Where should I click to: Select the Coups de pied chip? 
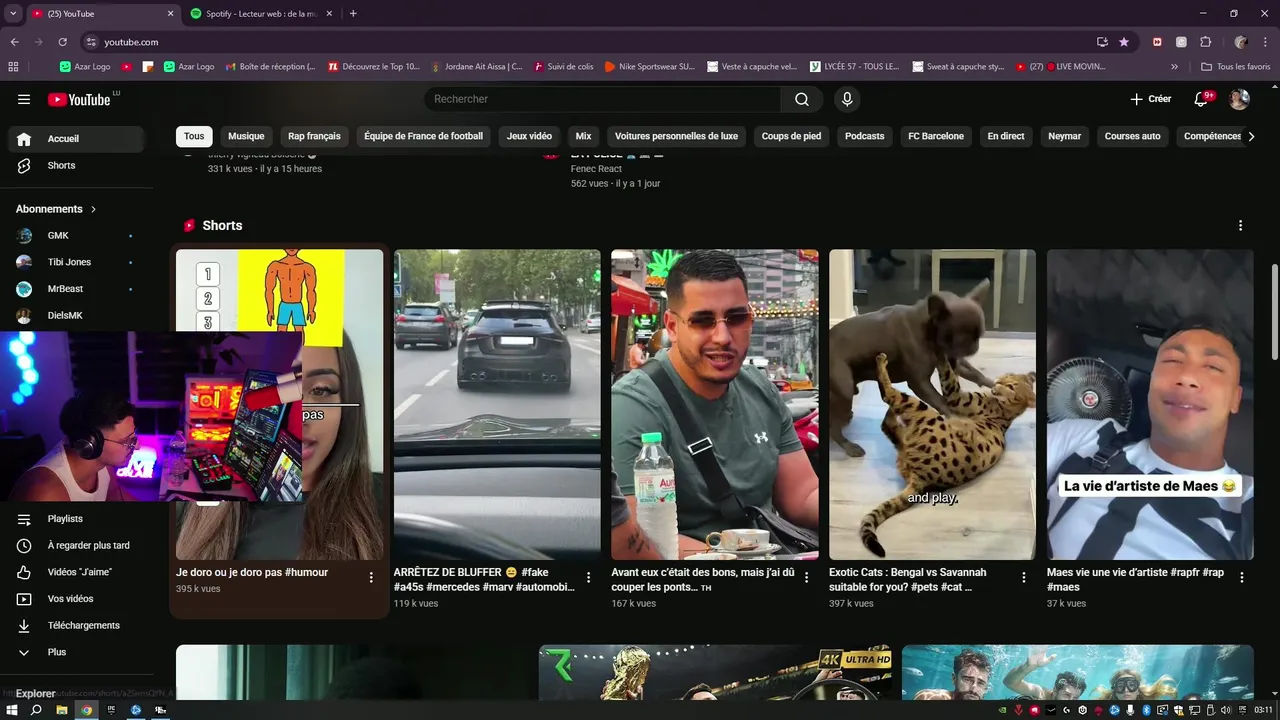(791, 136)
